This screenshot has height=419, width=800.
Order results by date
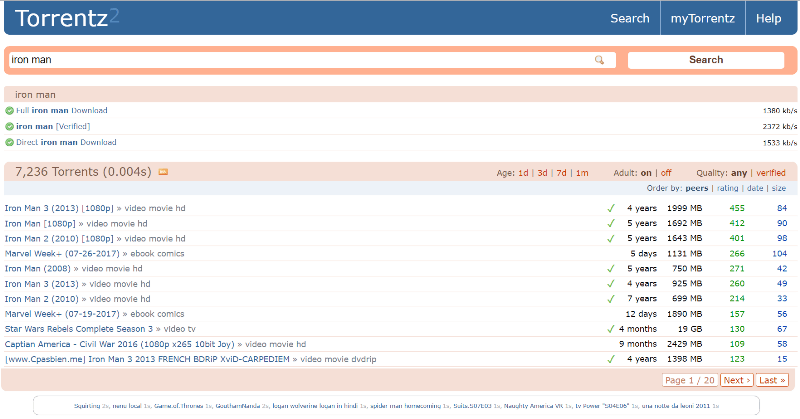click(x=755, y=188)
